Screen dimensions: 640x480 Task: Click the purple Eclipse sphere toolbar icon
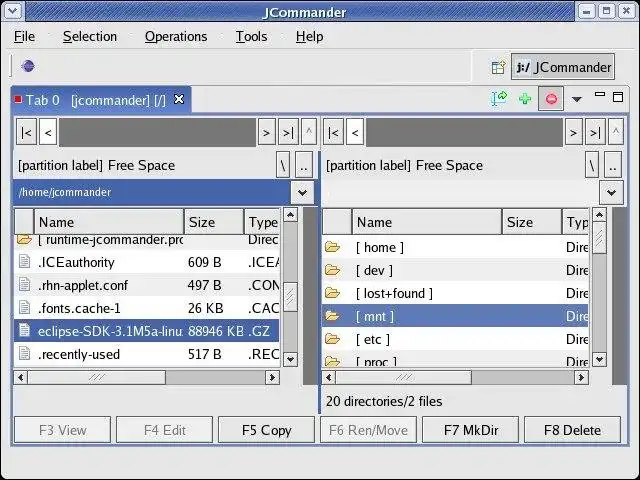[28, 66]
